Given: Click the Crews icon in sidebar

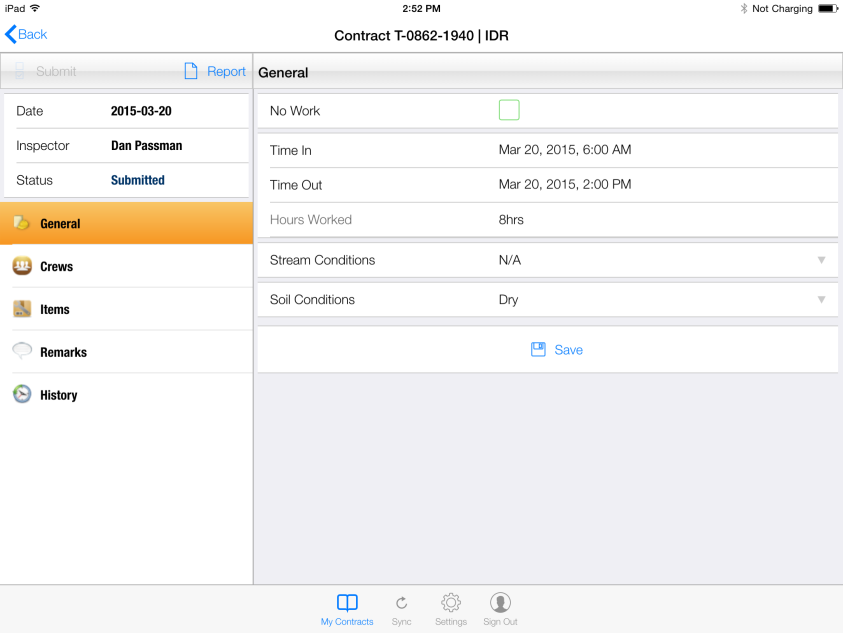Looking at the screenshot, I should 22,266.
